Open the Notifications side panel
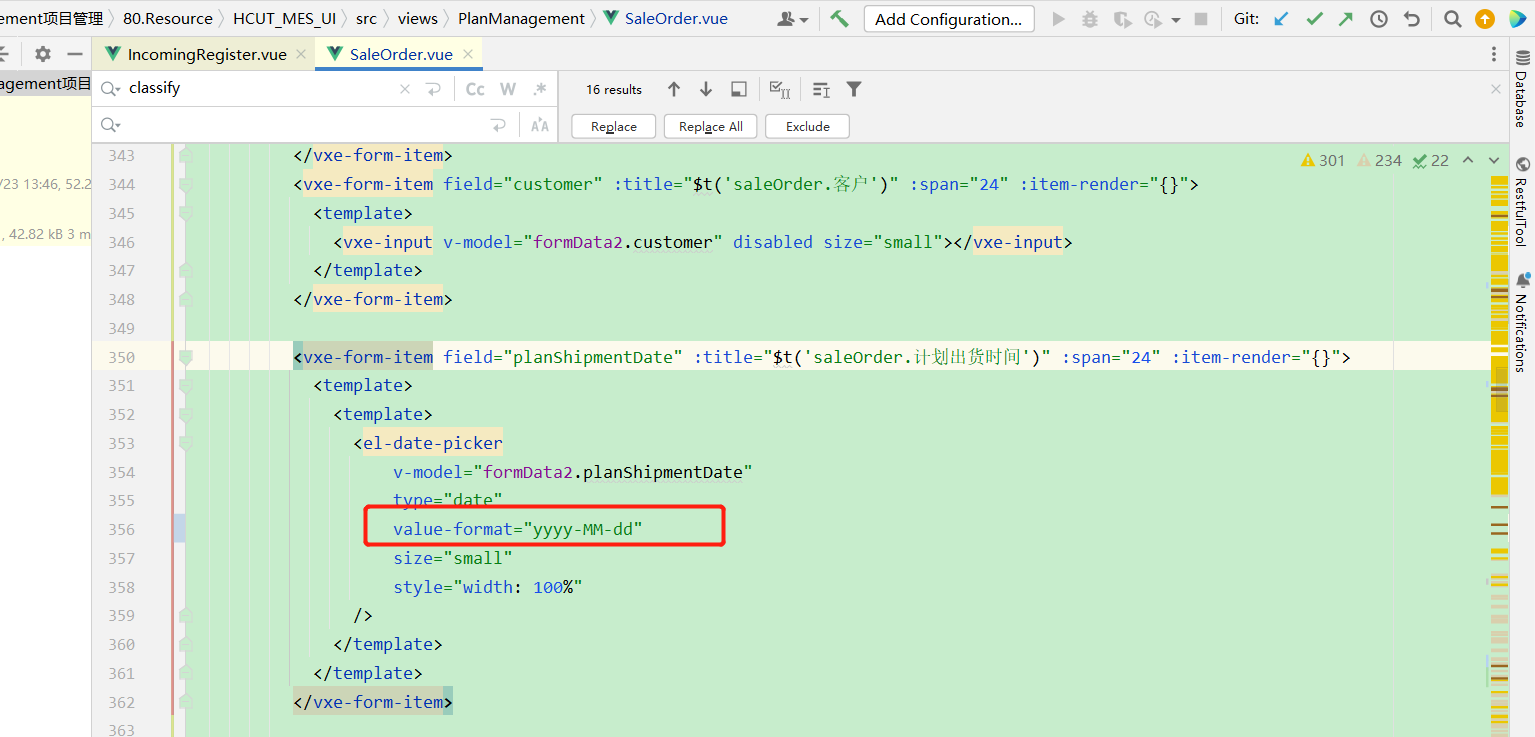Screen dimensions: 1535x737 tap(1521, 322)
